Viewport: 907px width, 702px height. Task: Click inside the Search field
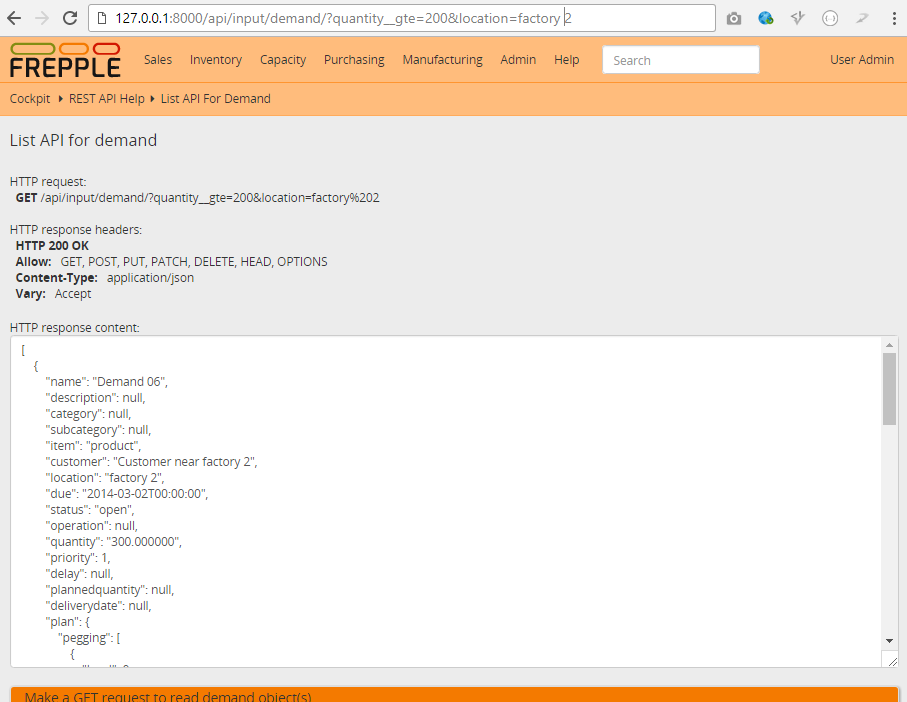[680, 60]
